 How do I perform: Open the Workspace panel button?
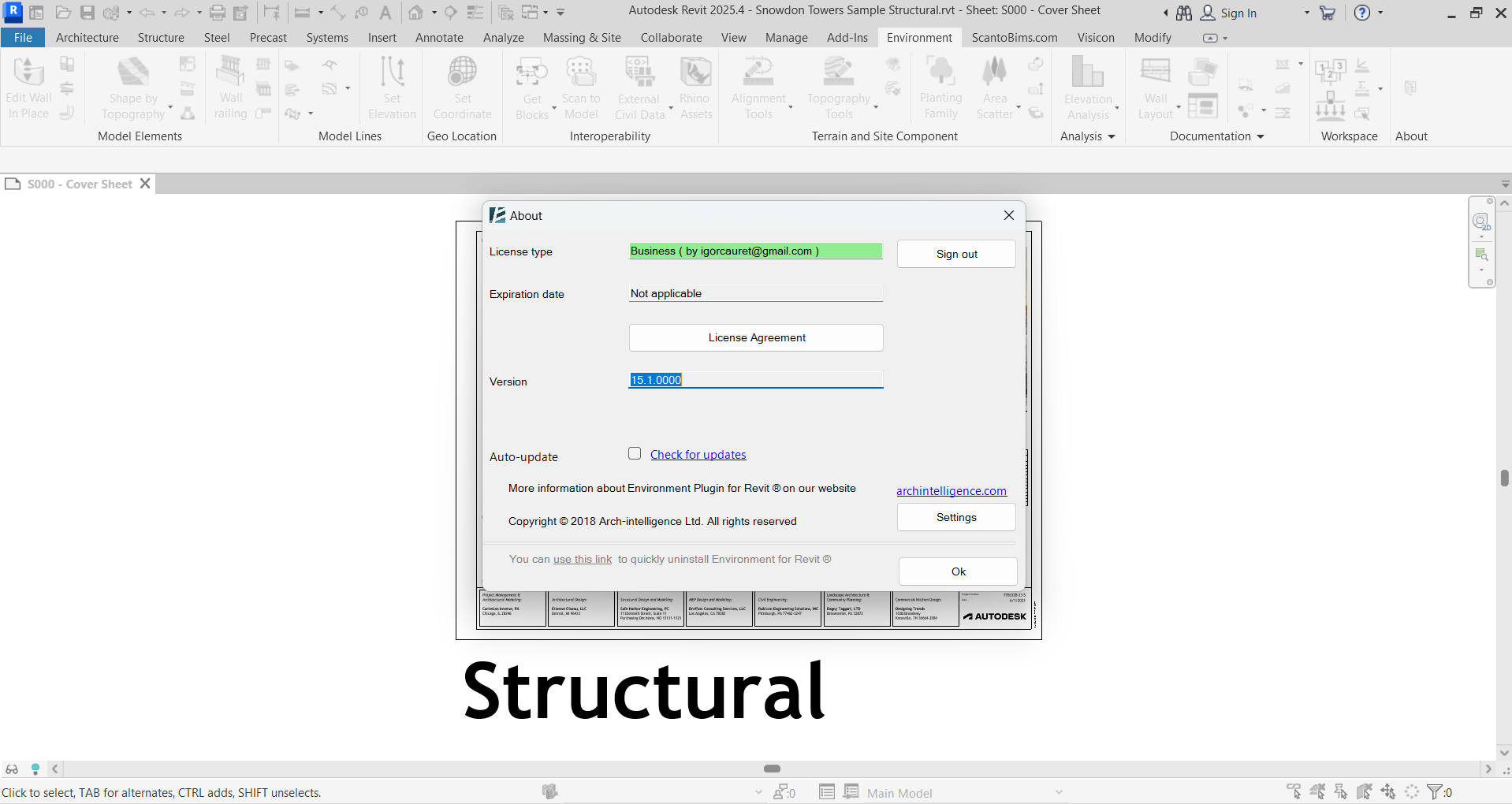[x=1349, y=136]
